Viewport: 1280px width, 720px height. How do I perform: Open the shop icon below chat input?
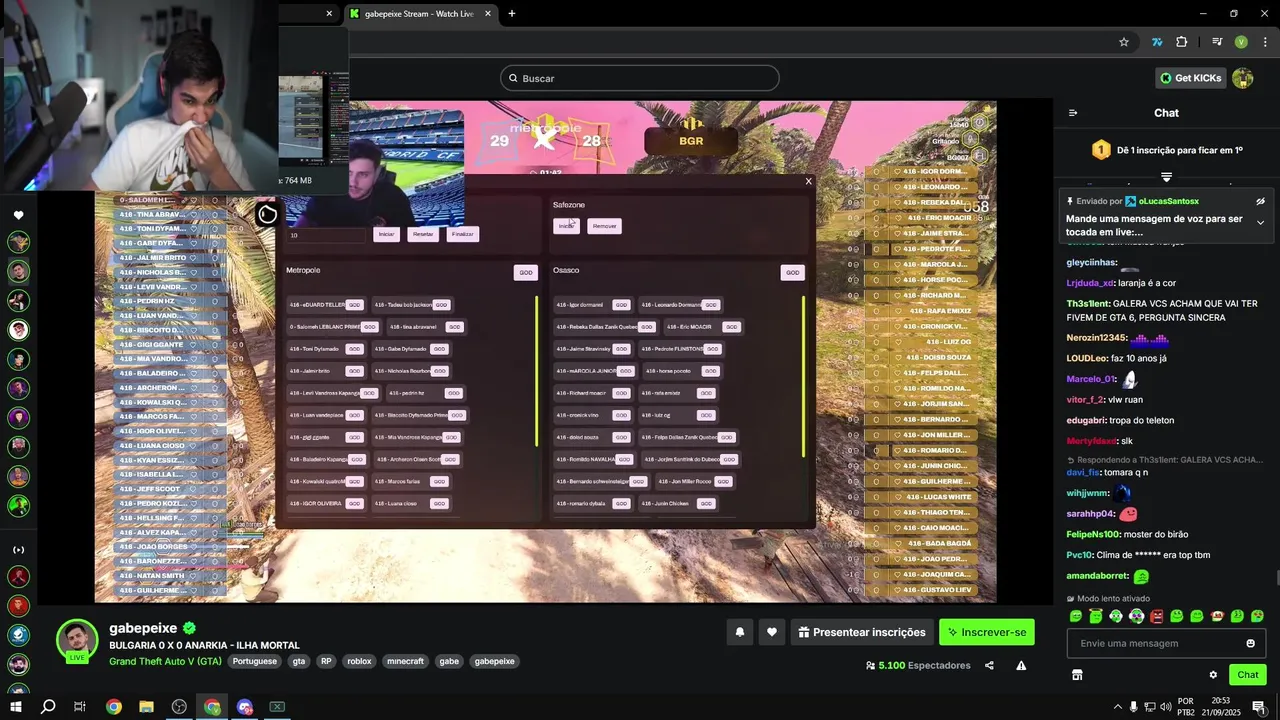click(1077, 675)
